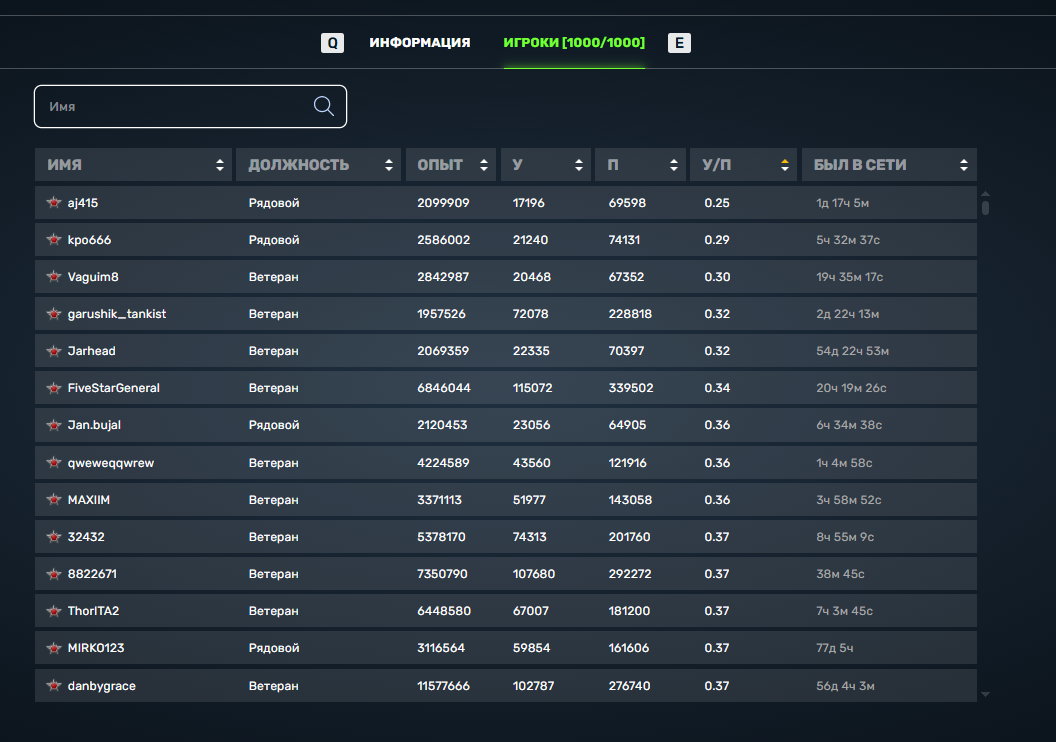Viewport: 1056px width, 742px height.
Task: Click the magnifier search icon
Action: (324, 106)
